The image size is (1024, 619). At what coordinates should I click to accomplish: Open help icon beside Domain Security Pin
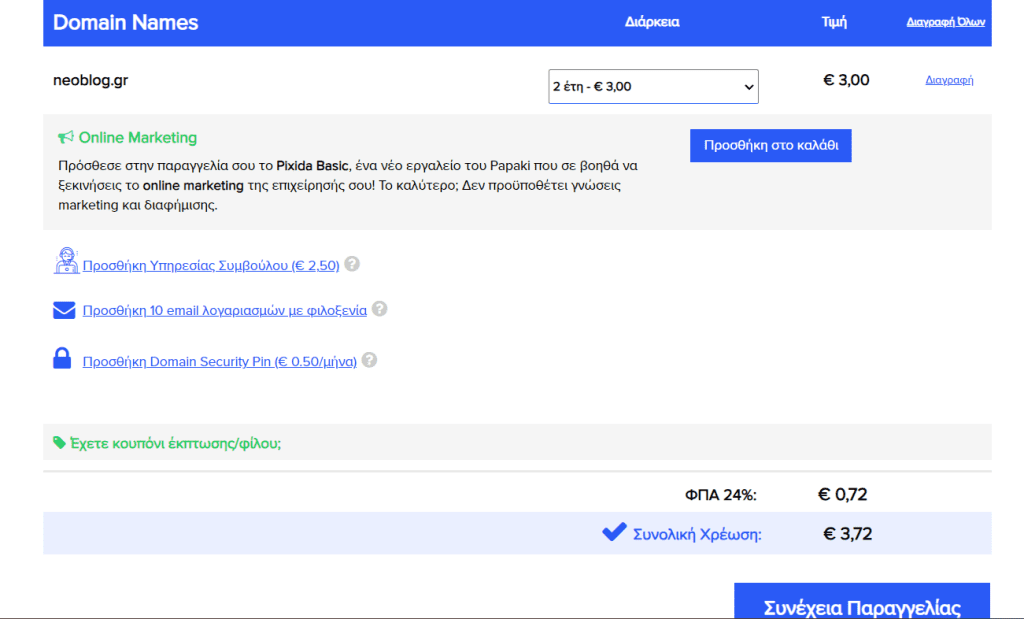coord(369,361)
